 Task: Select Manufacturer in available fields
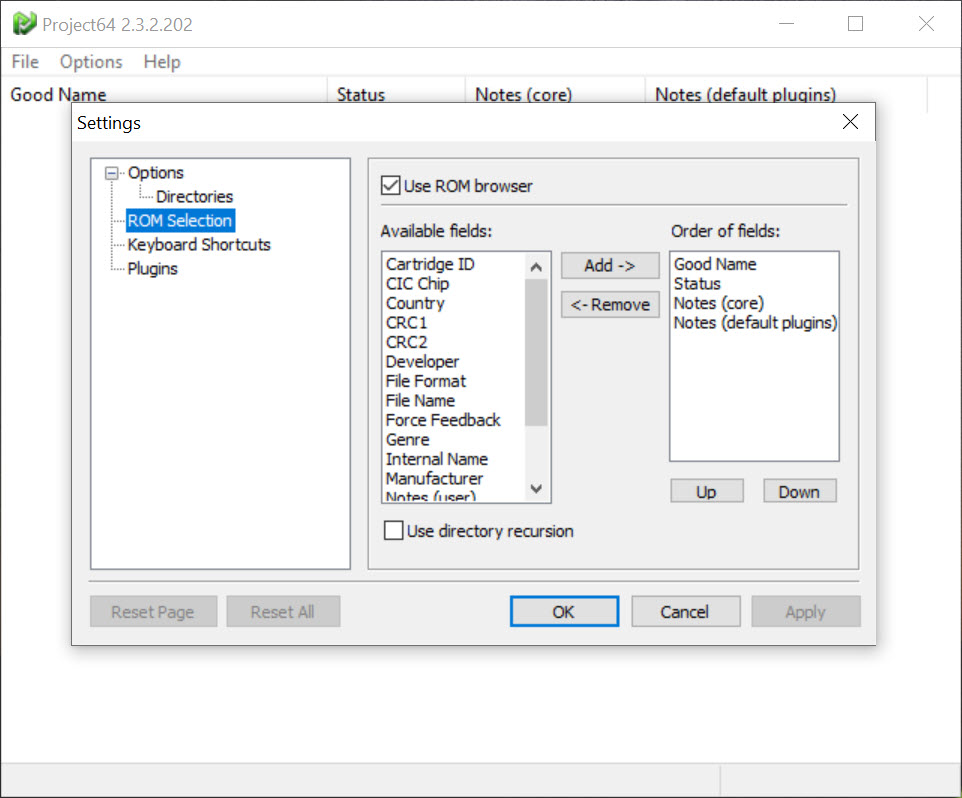pos(434,478)
